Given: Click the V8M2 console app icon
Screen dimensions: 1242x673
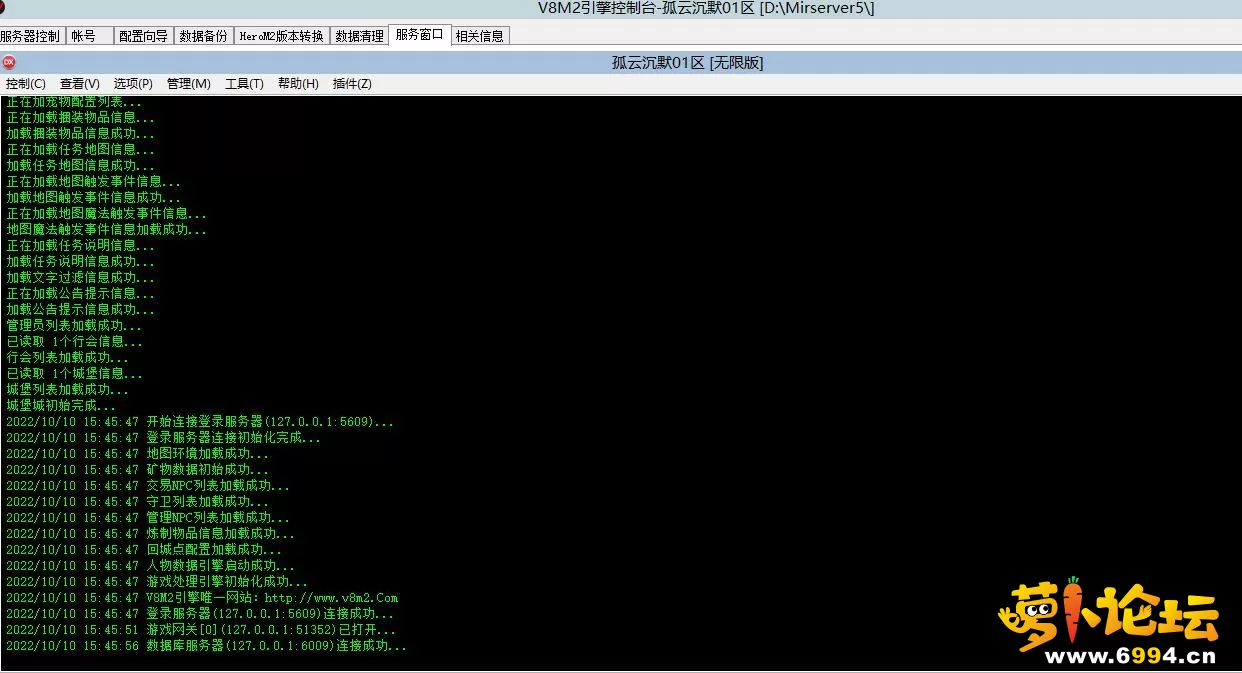Looking at the screenshot, I should coord(3,8).
